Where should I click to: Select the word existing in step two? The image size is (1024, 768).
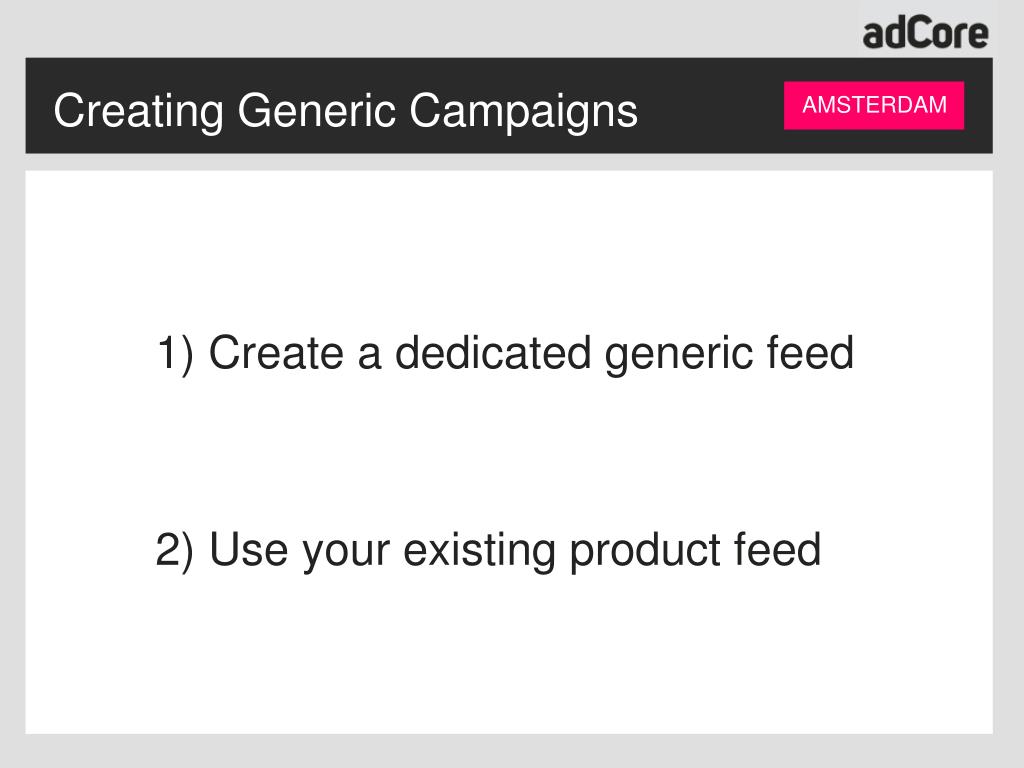pos(479,551)
